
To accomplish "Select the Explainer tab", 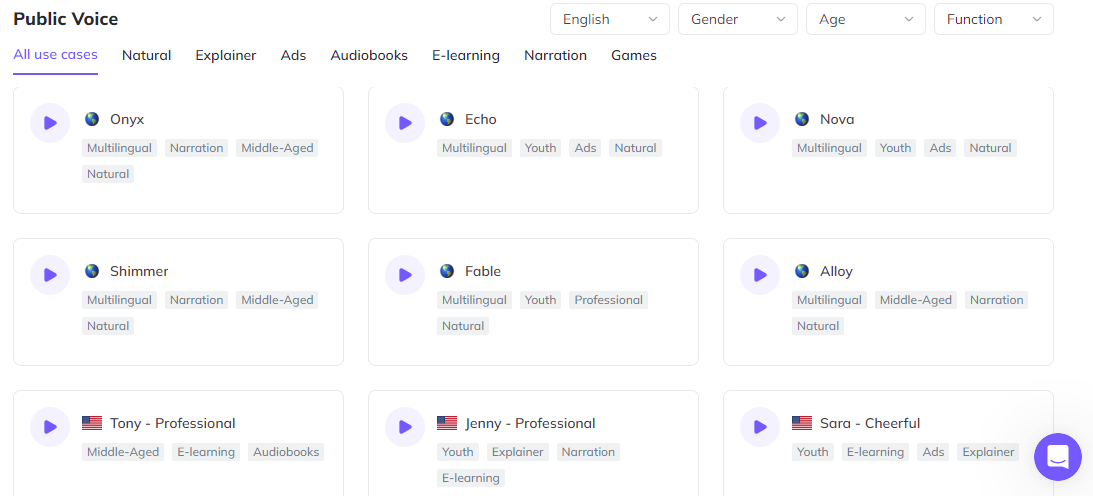I will point(226,56).
